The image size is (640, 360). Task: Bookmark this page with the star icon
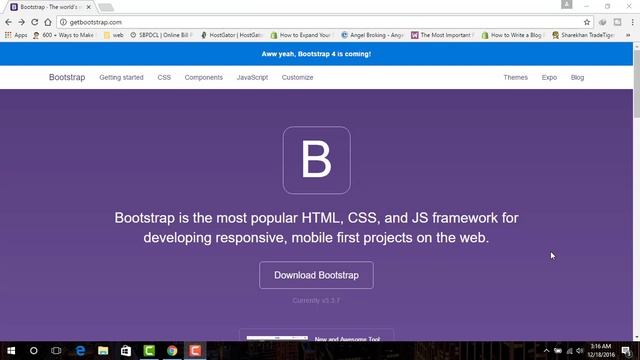587,22
